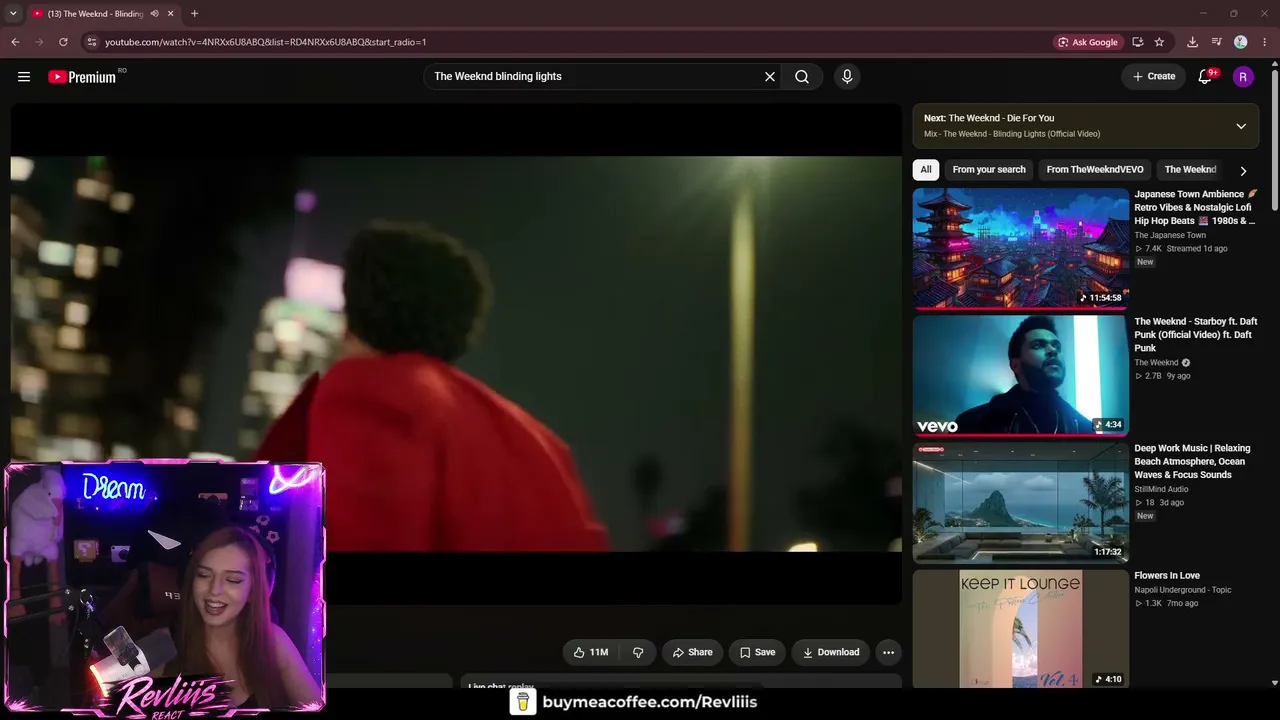Open more actions three-dot menu under video
The image size is (1280, 720).
coord(888,652)
